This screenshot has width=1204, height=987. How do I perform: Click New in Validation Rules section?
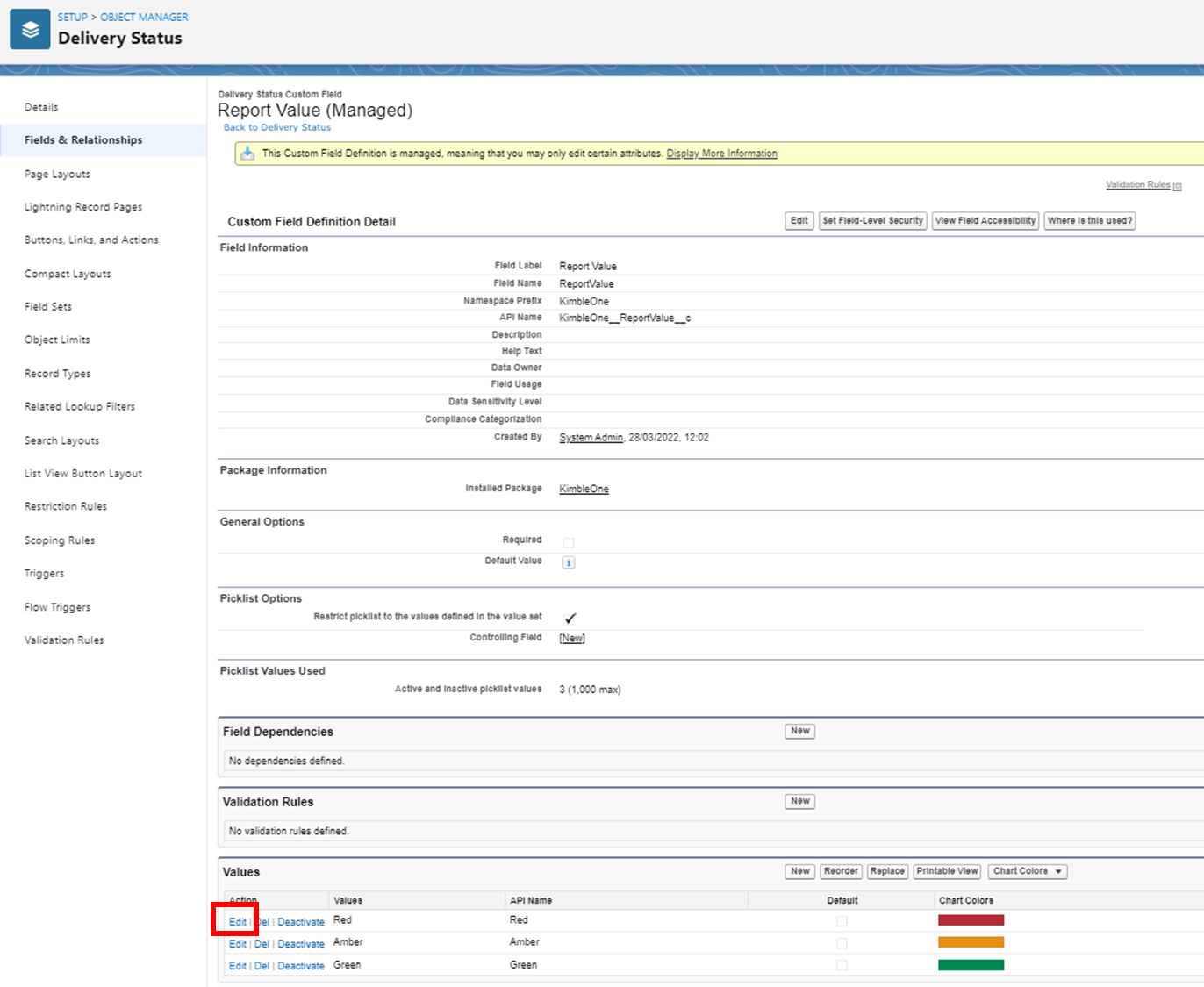point(800,801)
